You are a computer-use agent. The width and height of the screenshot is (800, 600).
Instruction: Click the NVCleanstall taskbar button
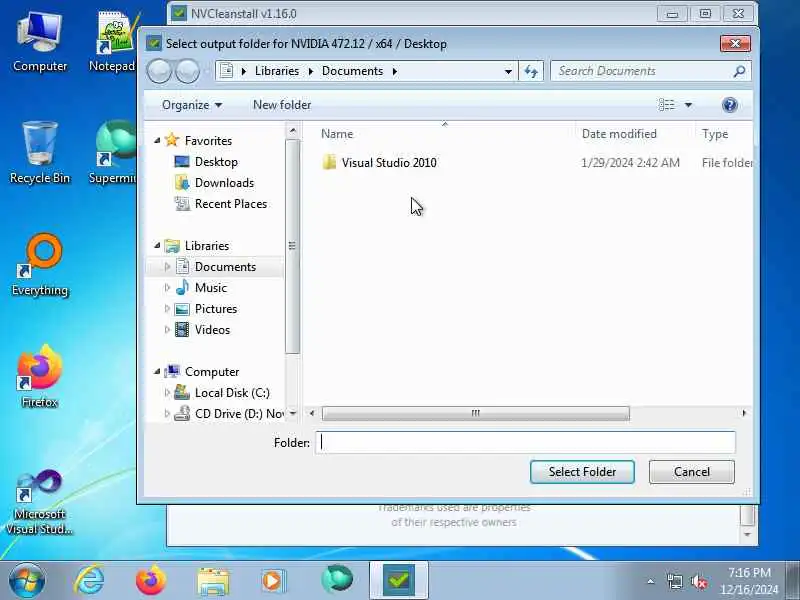tap(398, 580)
